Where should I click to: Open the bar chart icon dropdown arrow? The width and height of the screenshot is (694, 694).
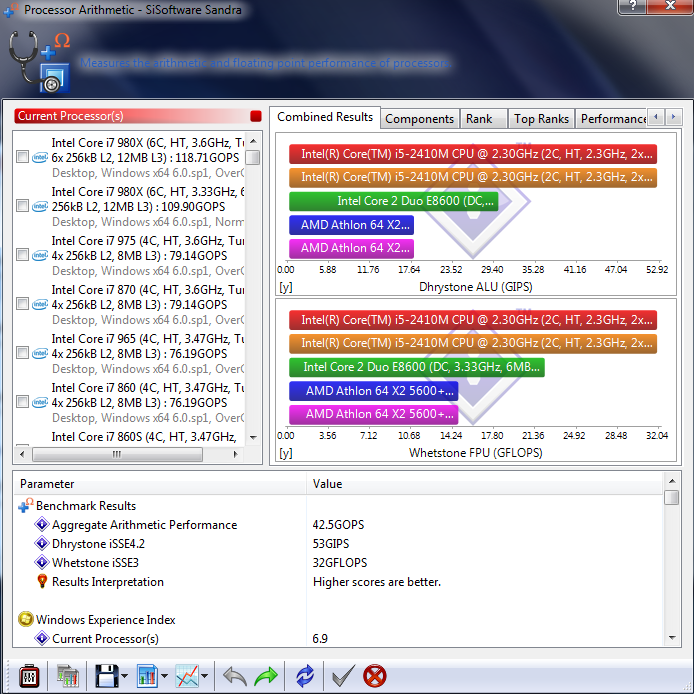164,676
